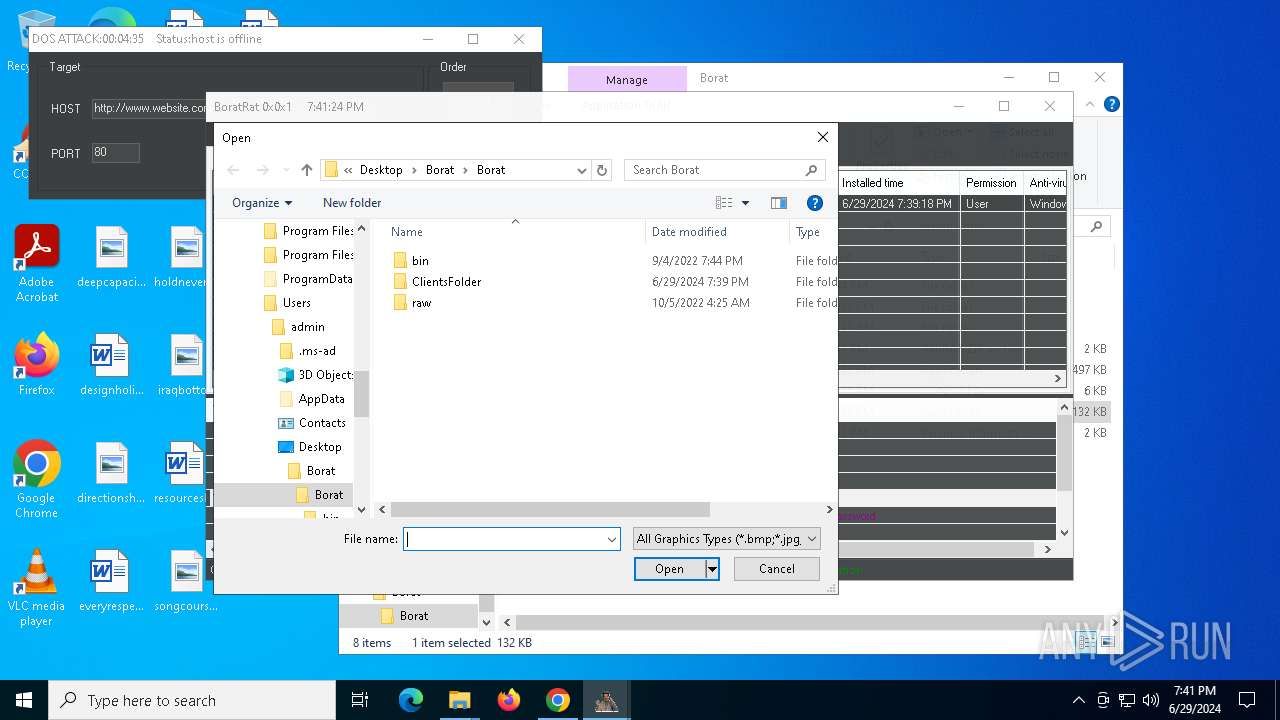Image resolution: width=1280 pixels, height=720 pixels.
Task: Select Users in folder tree
Action: tap(286, 303)
